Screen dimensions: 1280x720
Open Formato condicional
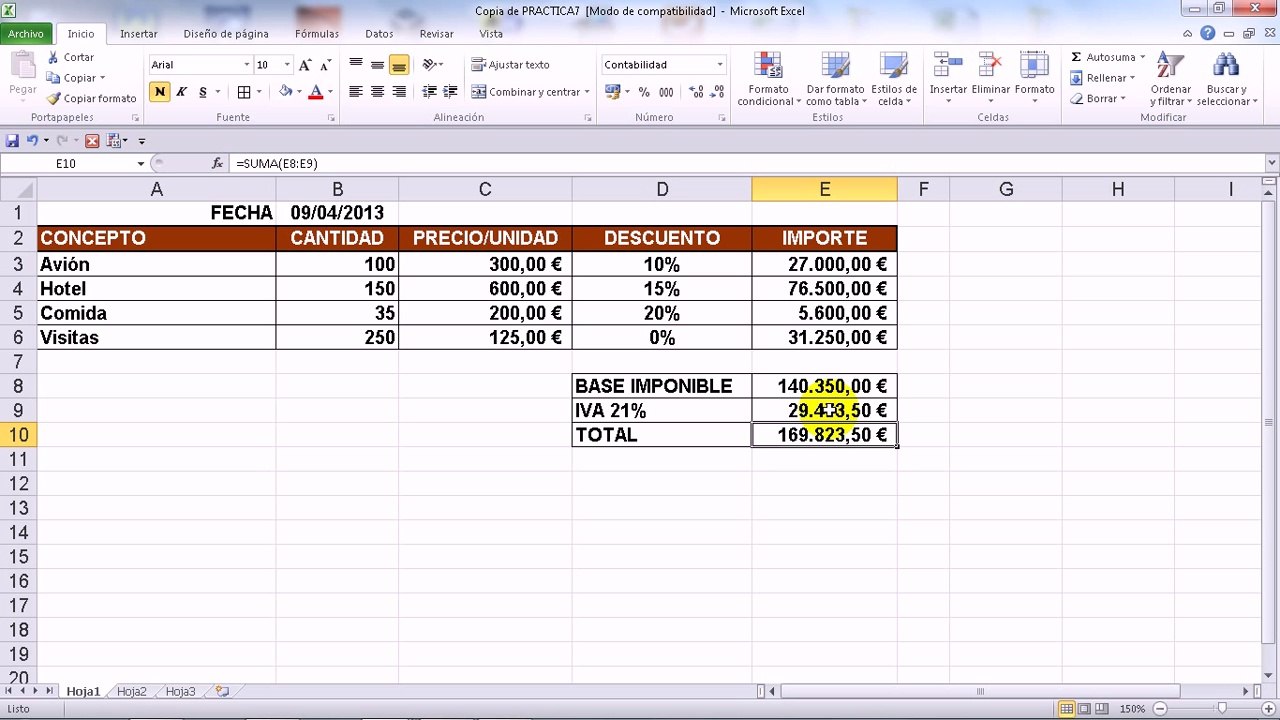[768, 79]
